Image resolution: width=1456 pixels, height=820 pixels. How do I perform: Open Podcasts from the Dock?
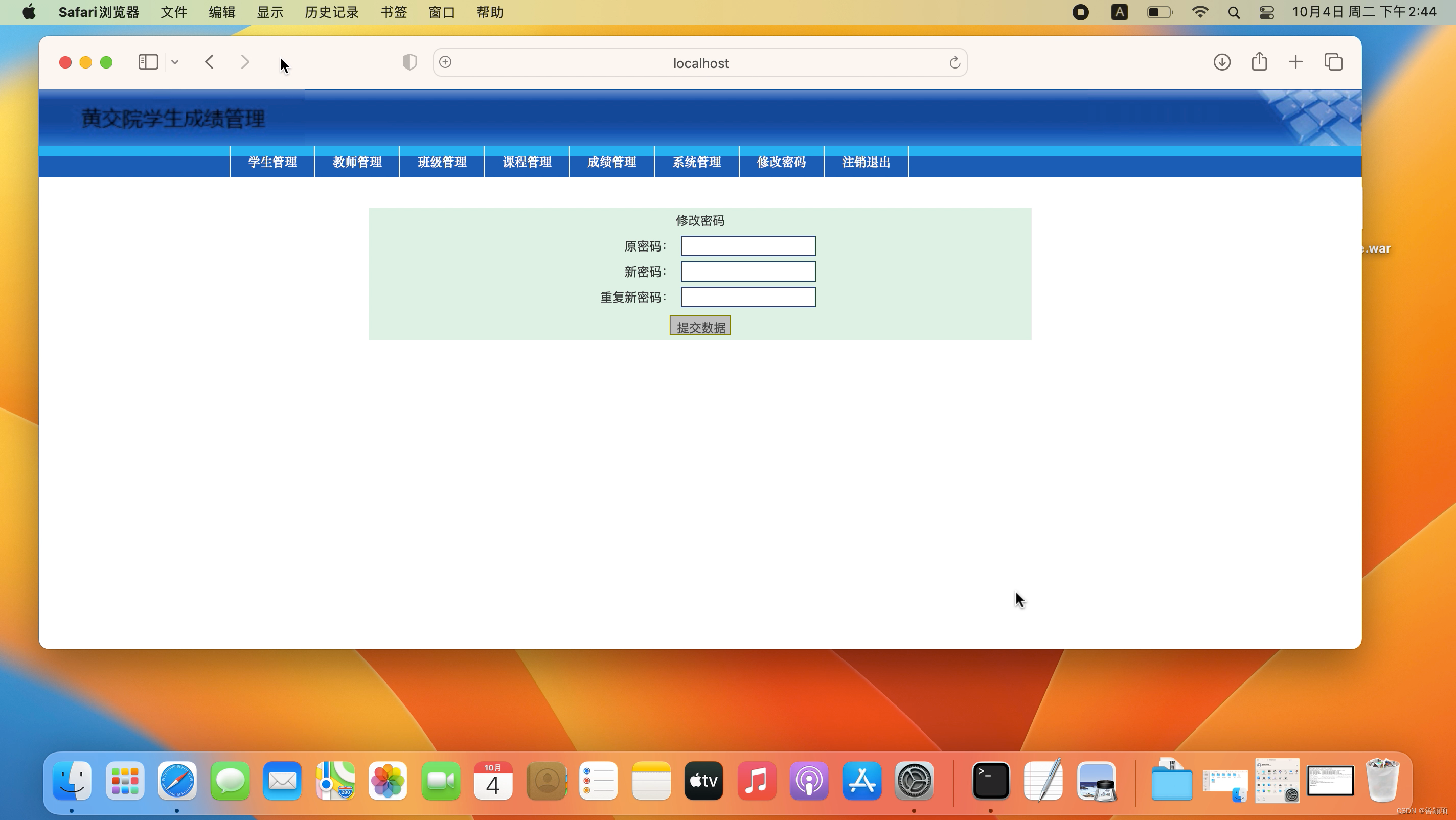809,781
